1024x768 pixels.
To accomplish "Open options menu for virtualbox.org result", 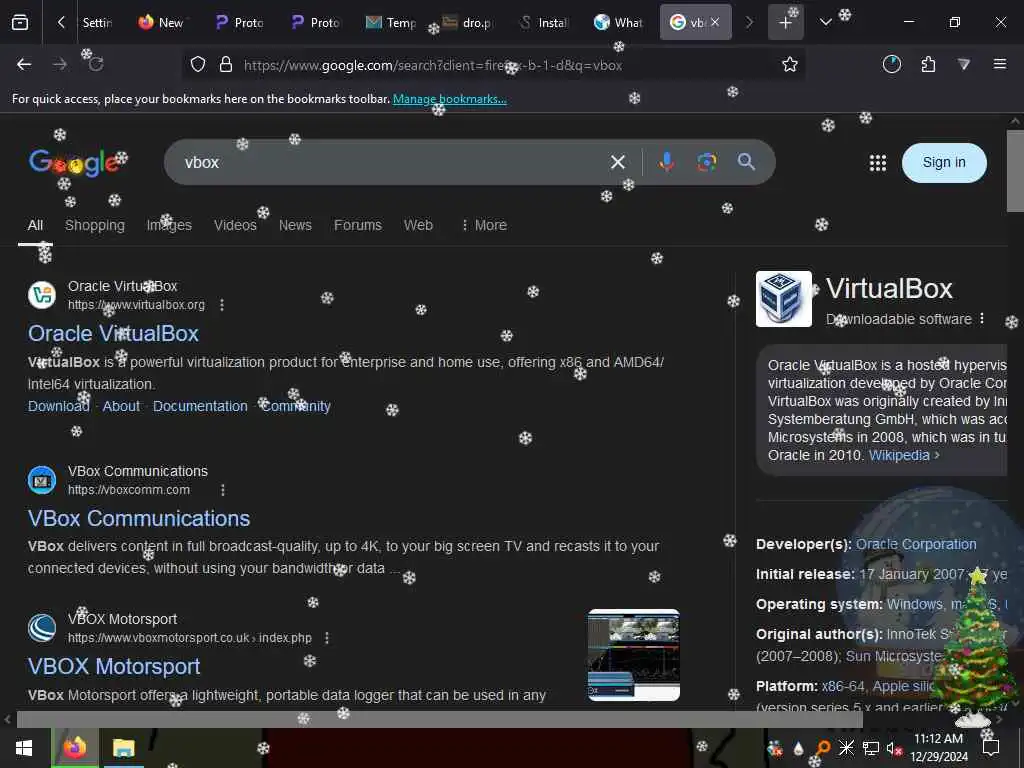I will point(222,305).
